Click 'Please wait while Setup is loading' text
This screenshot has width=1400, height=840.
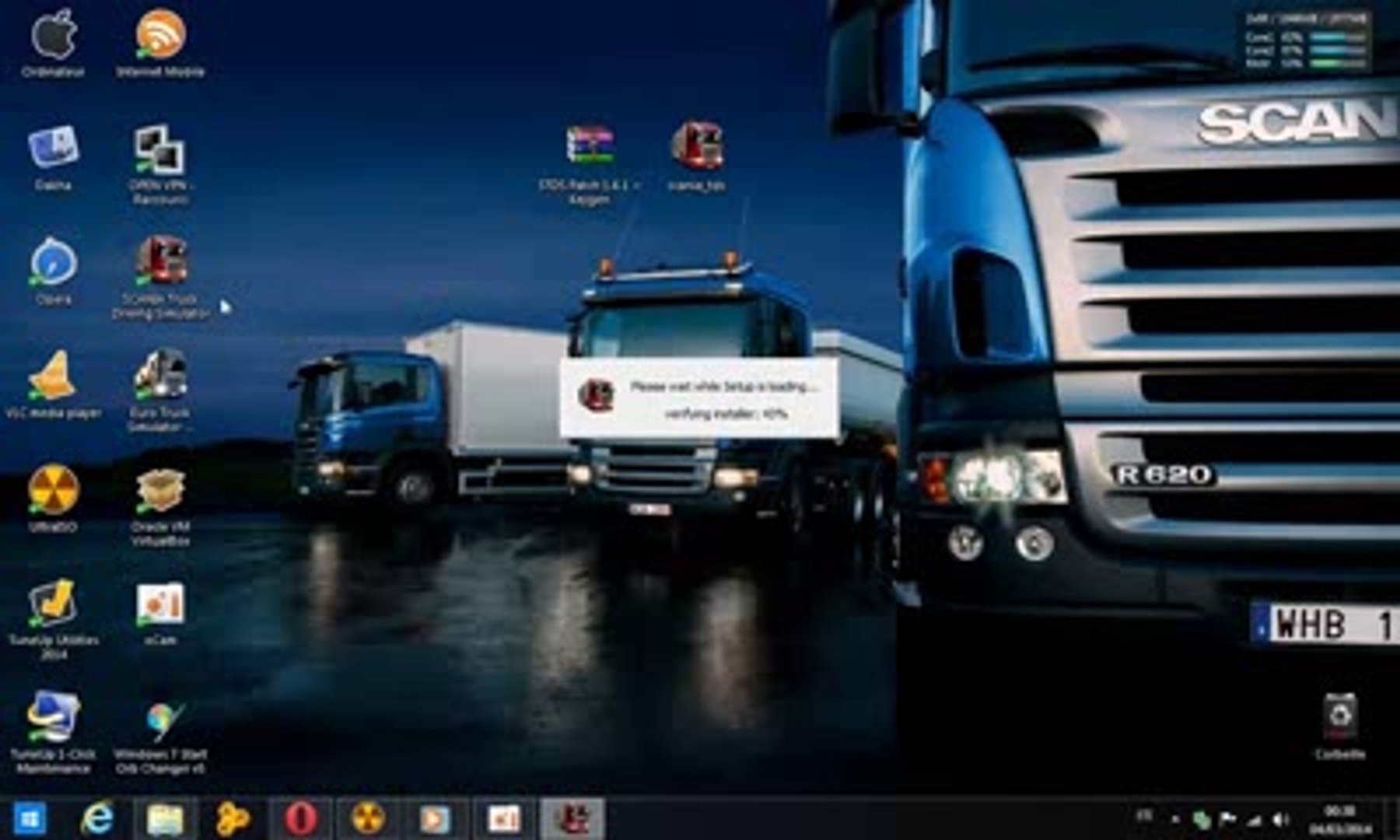[723, 387]
